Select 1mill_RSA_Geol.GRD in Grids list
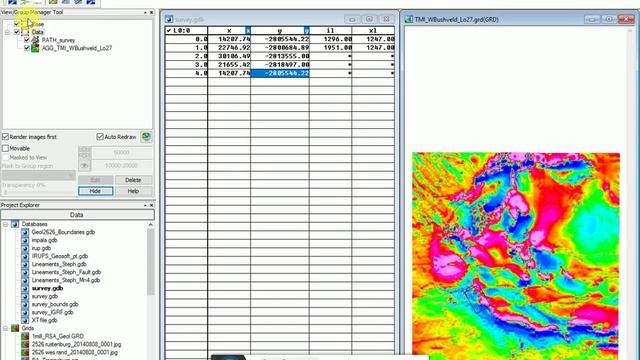The height and width of the screenshot is (360, 640). [x=58, y=336]
